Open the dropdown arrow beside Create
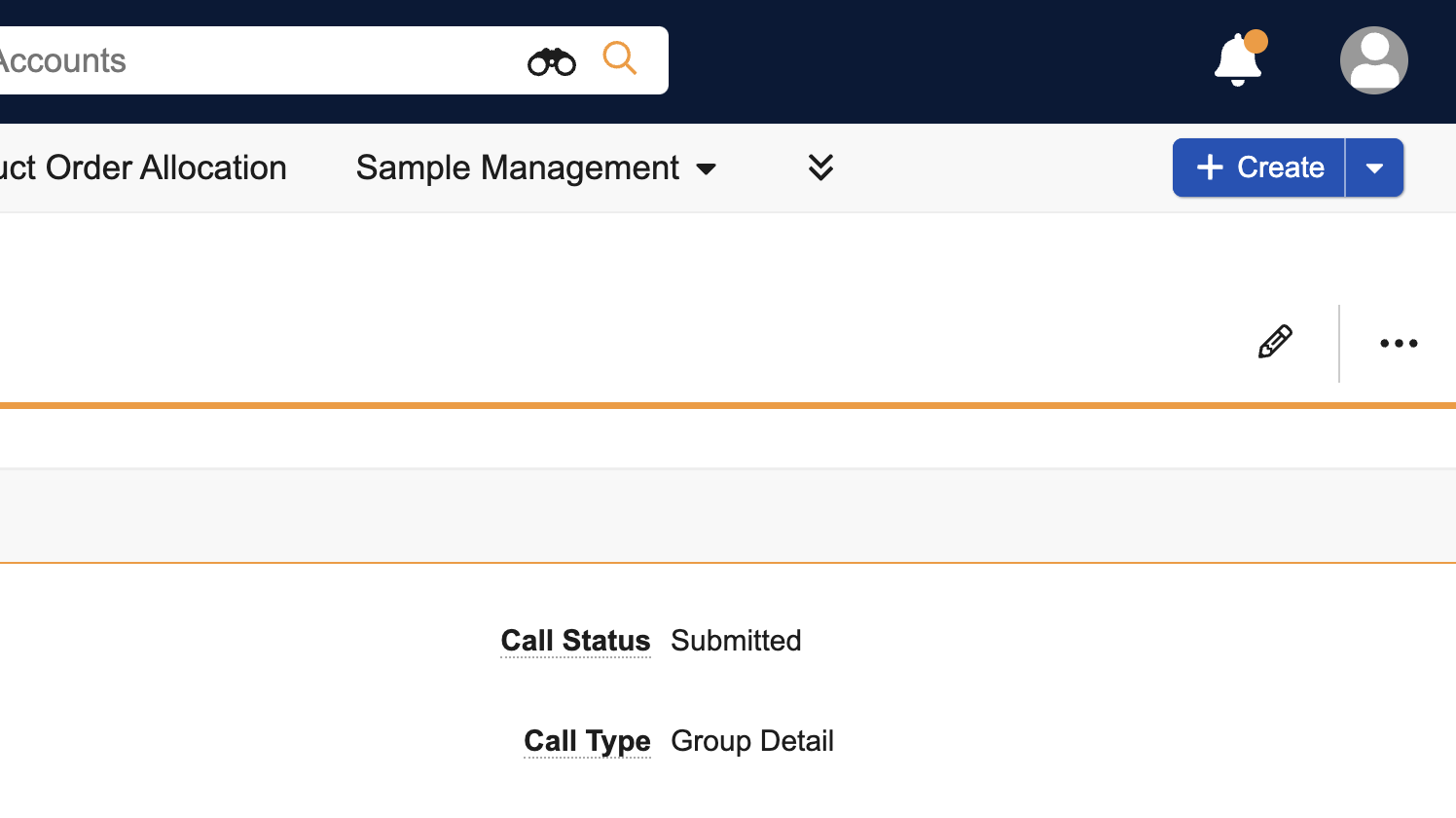Image resolution: width=1456 pixels, height=818 pixels. [x=1374, y=167]
